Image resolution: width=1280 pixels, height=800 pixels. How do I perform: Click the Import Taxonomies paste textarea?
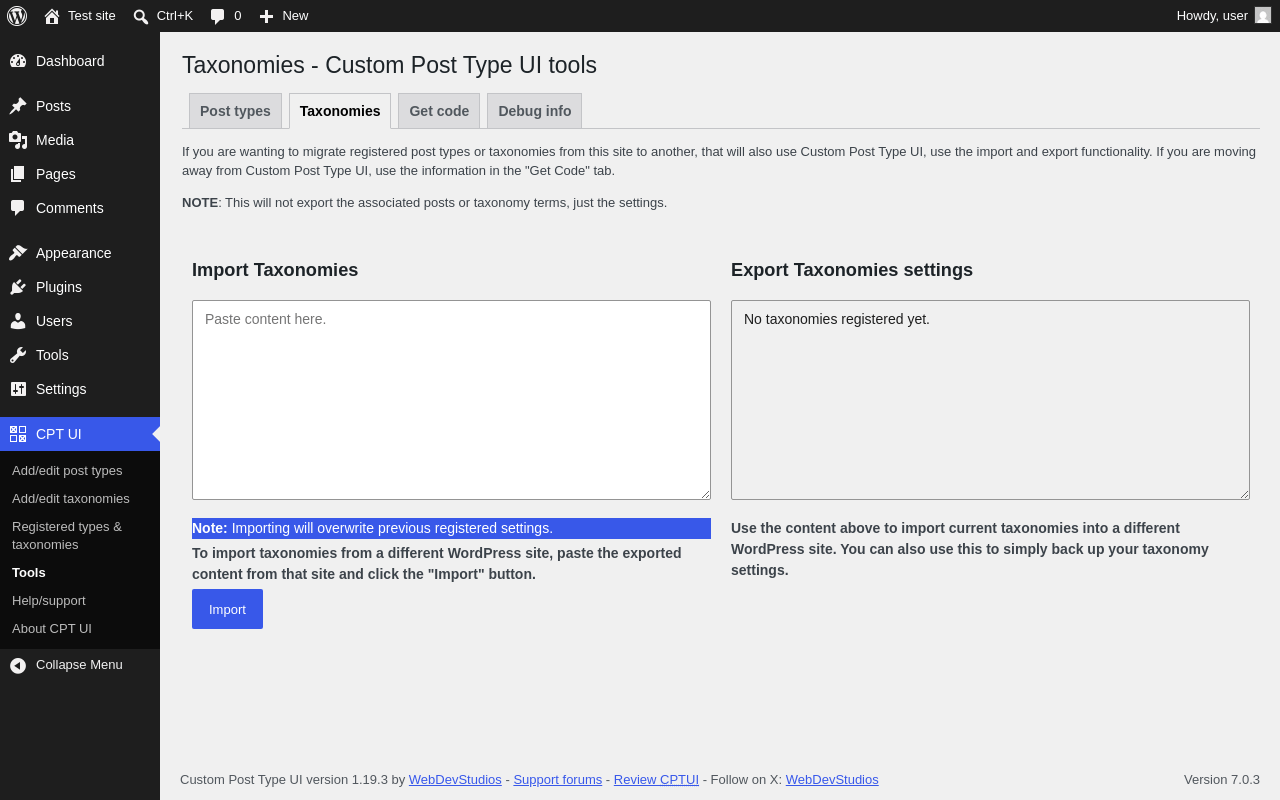point(451,400)
